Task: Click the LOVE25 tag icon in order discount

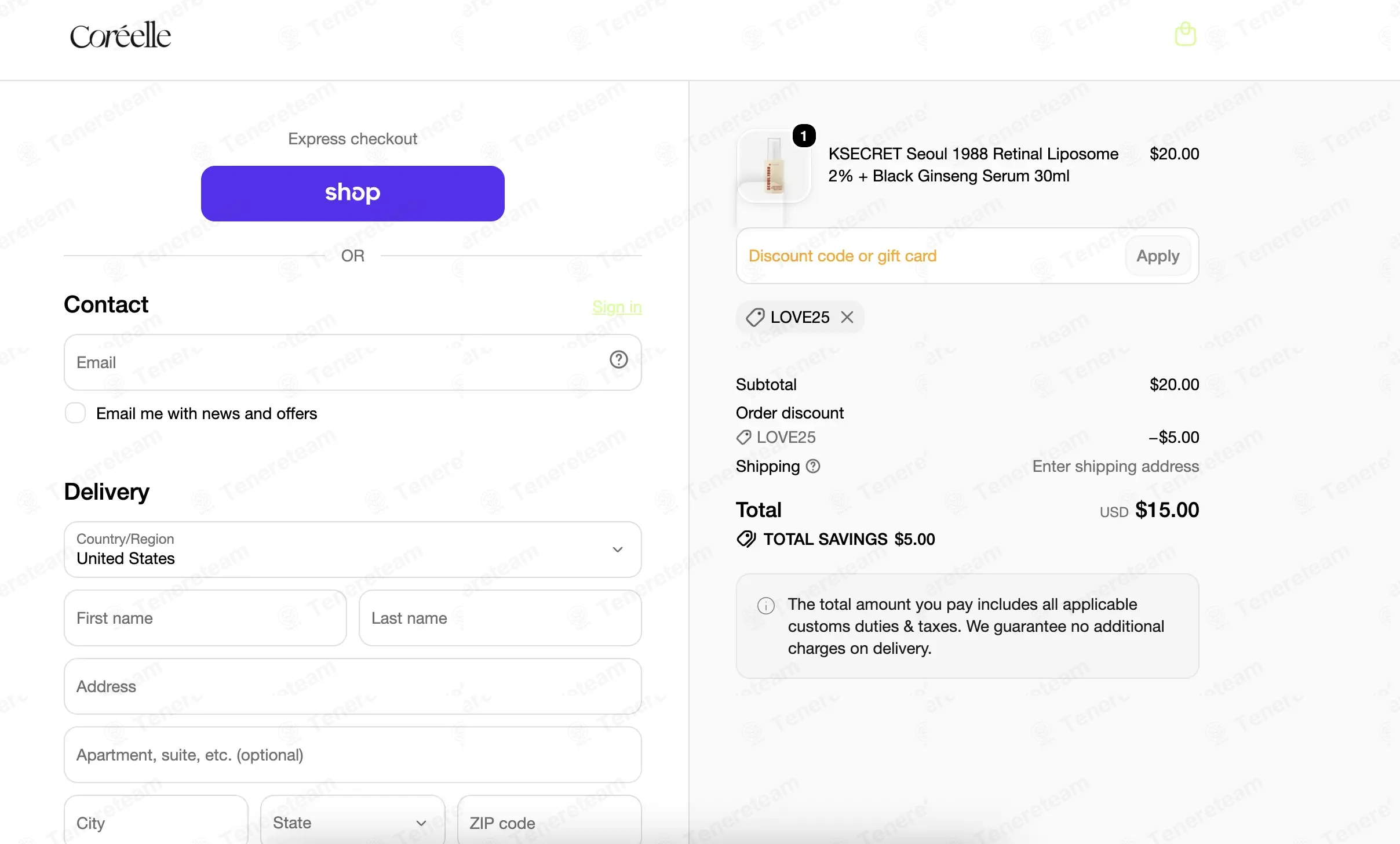Action: point(743,437)
